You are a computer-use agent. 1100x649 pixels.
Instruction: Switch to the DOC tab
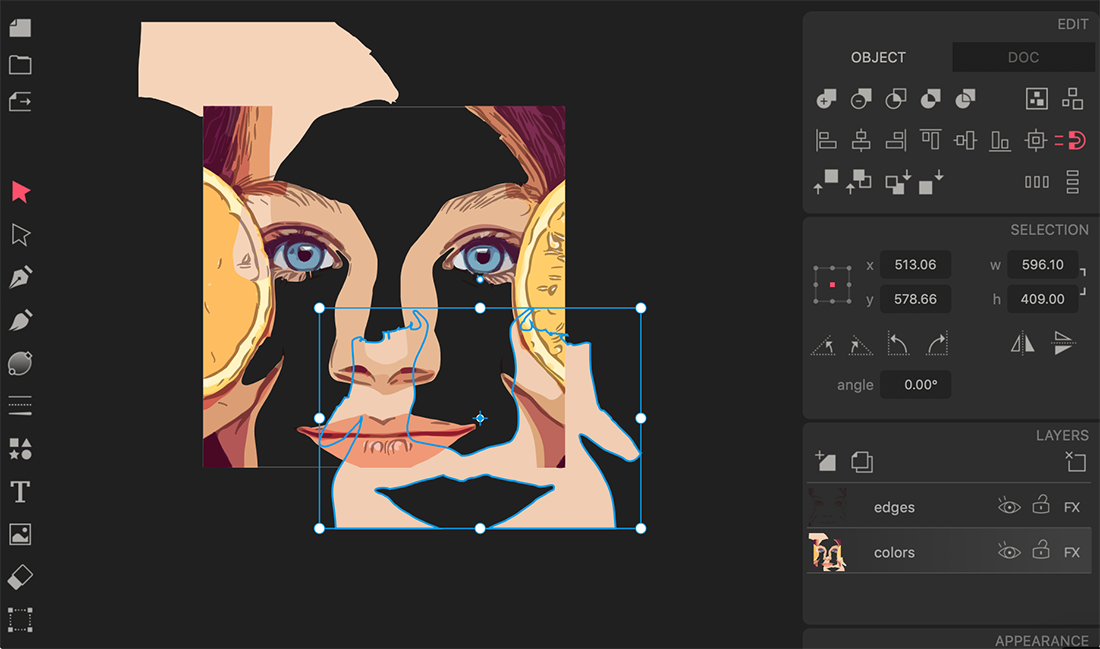coord(1023,58)
